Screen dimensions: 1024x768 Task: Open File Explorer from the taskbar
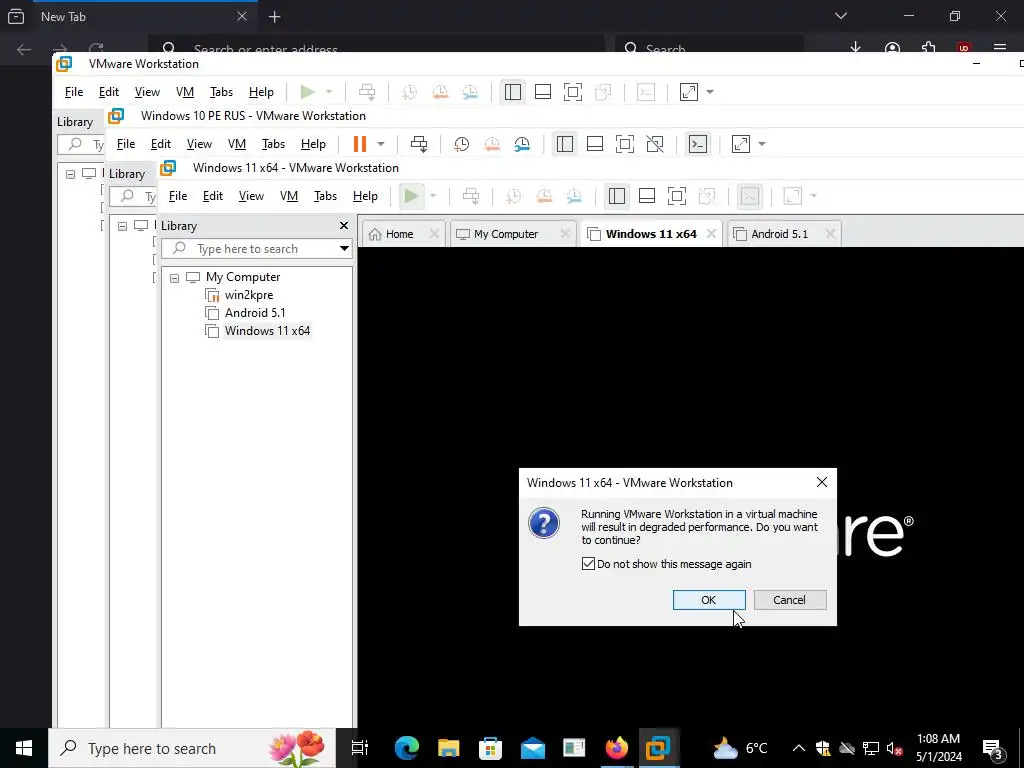[x=448, y=748]
